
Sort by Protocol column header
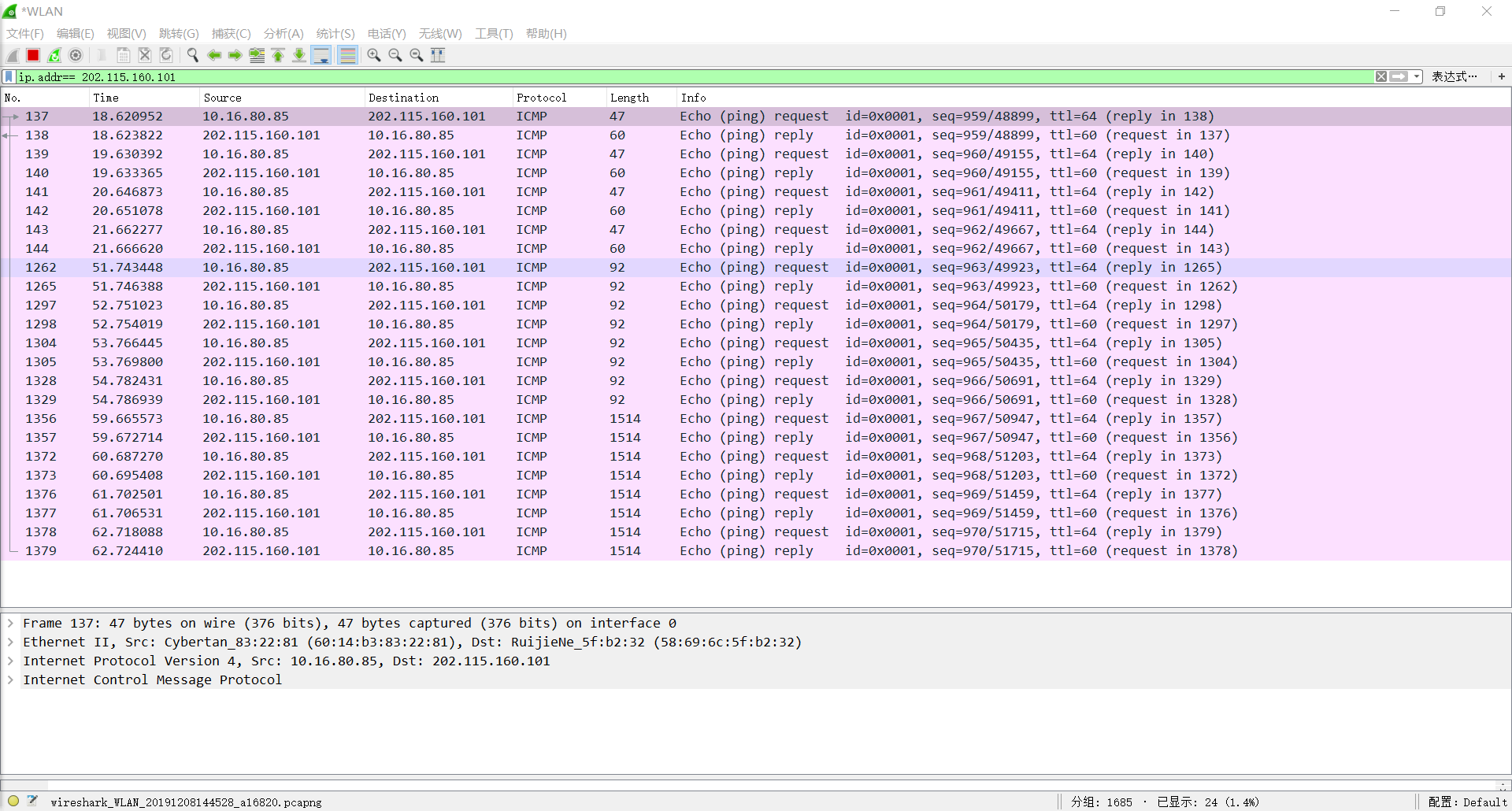[x=560, y=98]
